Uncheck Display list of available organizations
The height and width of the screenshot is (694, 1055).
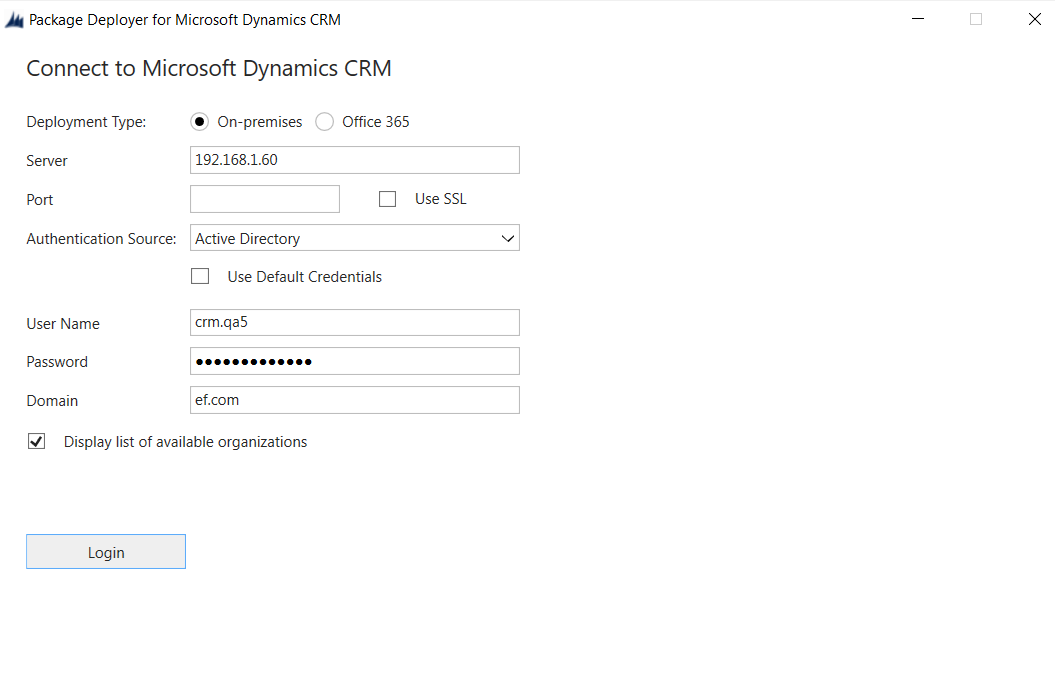37,441
